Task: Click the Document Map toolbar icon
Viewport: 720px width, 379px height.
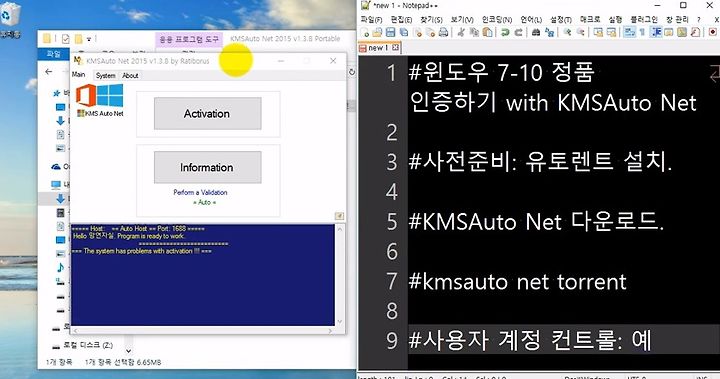Action: (682, 32)
